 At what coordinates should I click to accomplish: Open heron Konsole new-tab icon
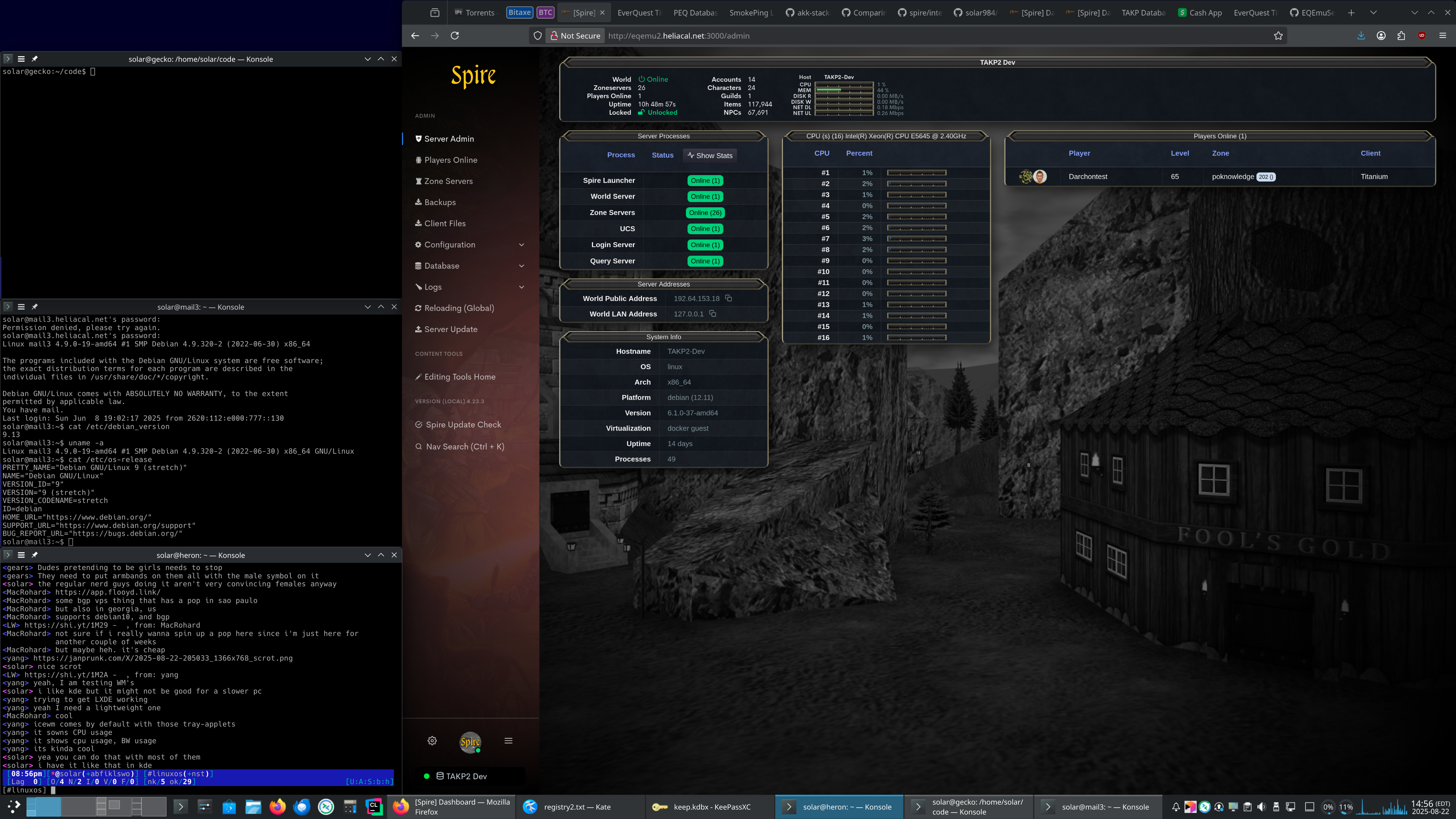[x=7, y=555]
